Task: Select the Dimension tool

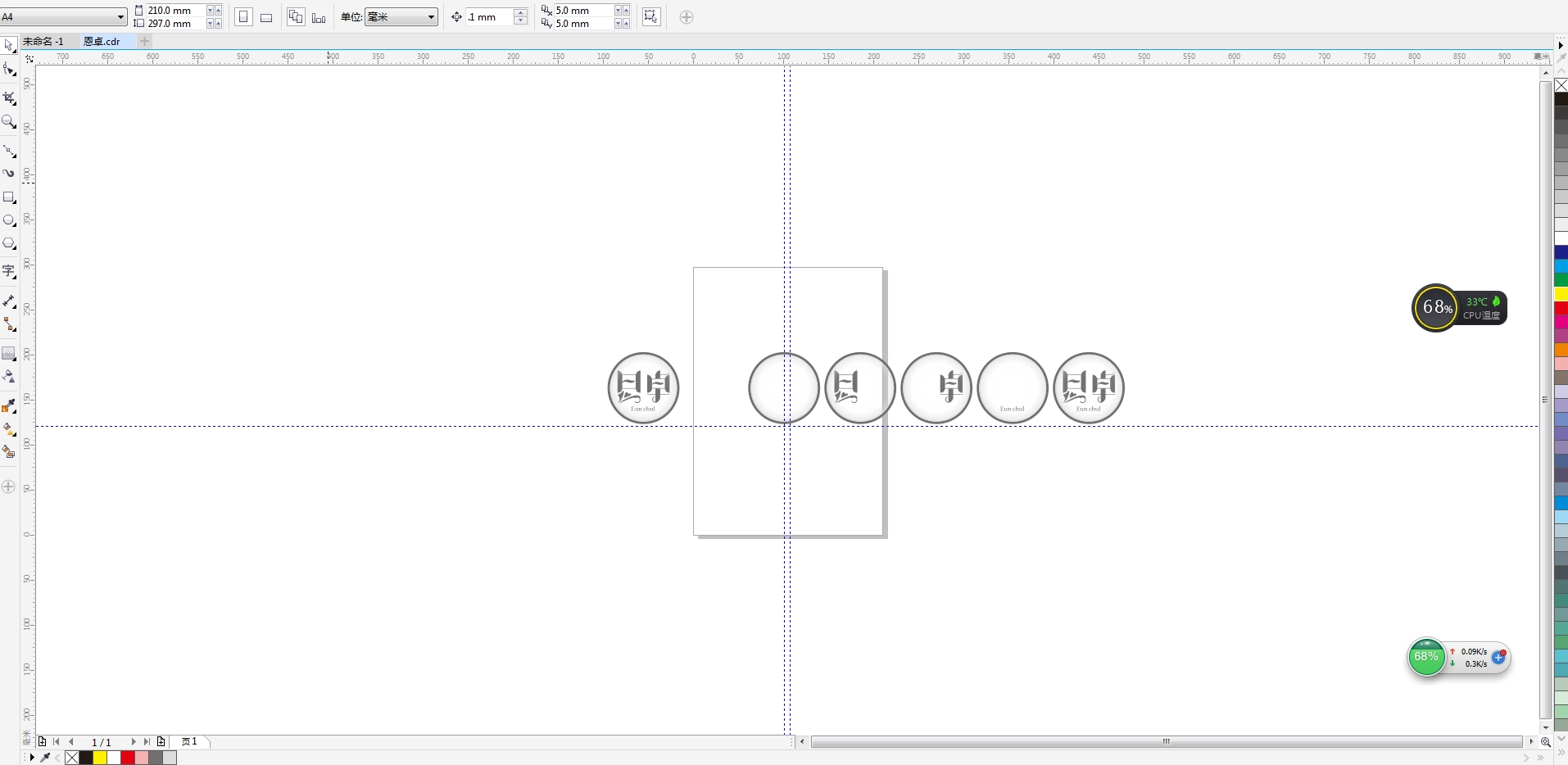Action: 9,301
